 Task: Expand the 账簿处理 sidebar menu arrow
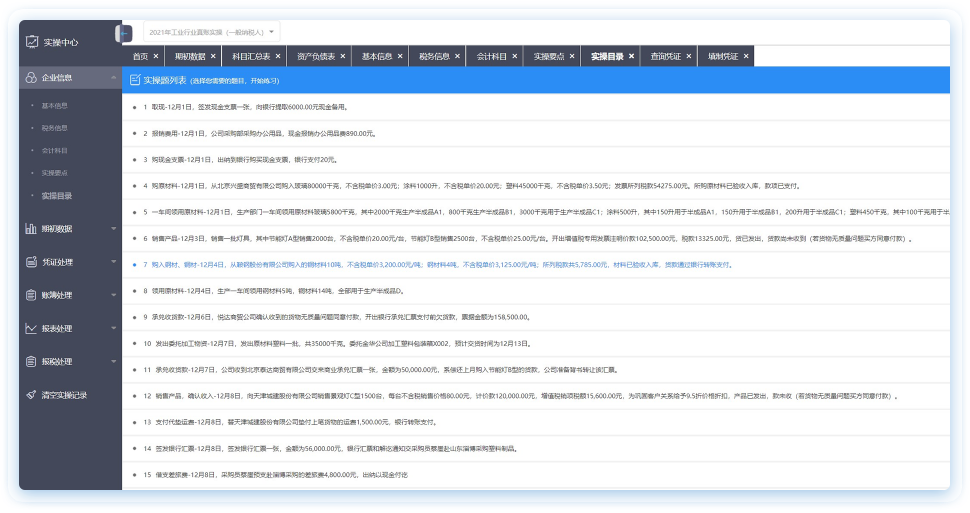113,295
